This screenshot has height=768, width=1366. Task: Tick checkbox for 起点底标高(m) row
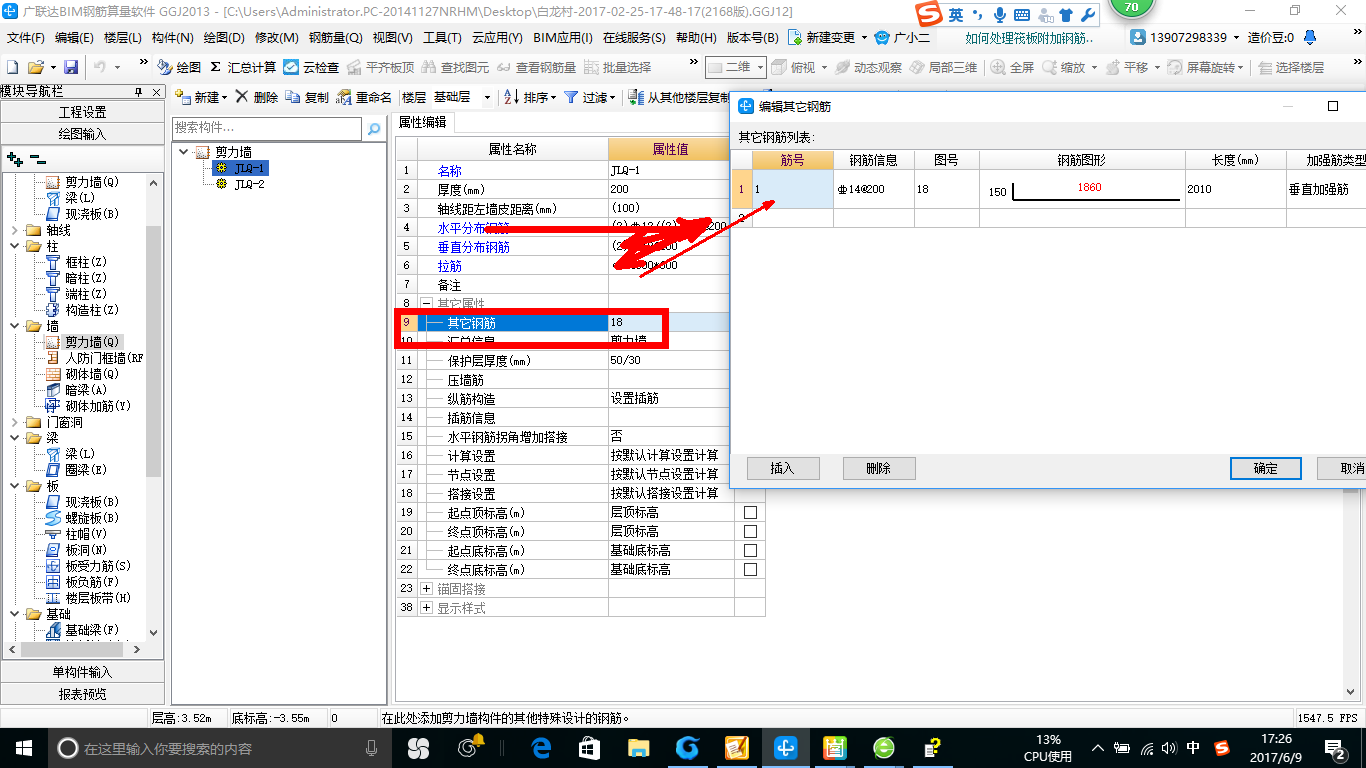pos(750,550)
